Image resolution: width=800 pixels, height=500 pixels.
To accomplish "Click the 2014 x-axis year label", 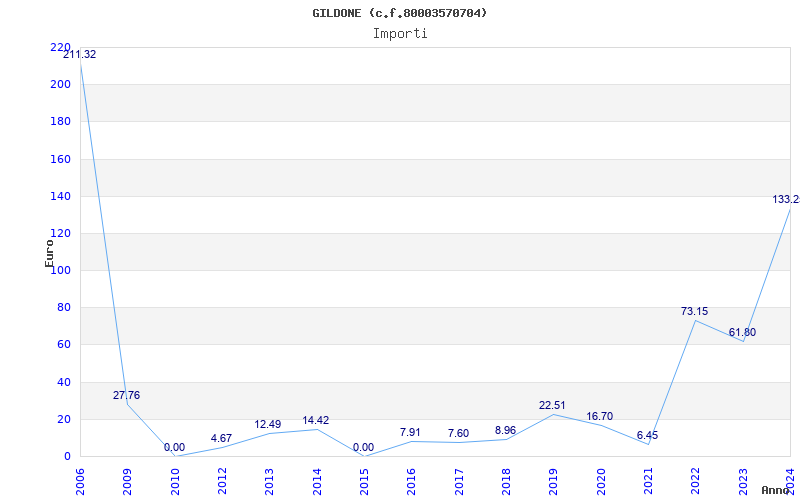I will pos(317,481).
